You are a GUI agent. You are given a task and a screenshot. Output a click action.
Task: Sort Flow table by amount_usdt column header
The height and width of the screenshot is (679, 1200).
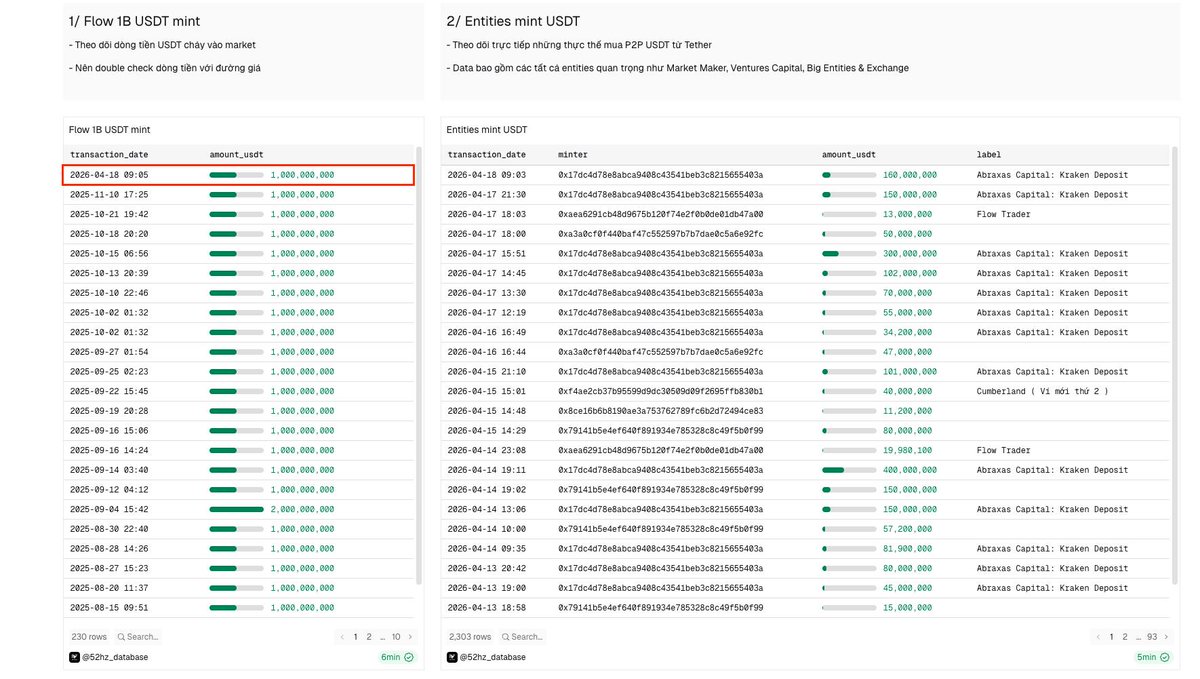click(236, 155)
